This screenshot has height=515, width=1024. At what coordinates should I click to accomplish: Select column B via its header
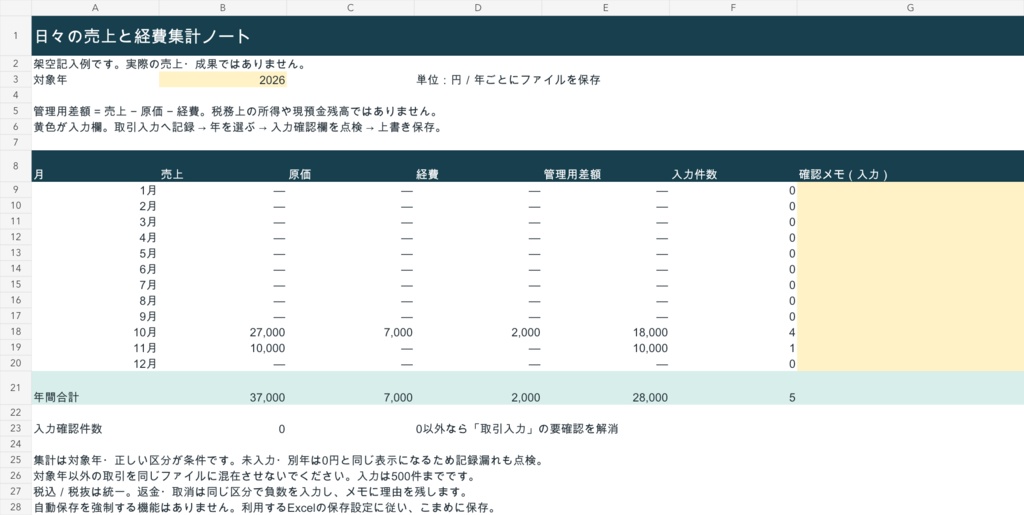pyautogui.click(x=223, y=8)
